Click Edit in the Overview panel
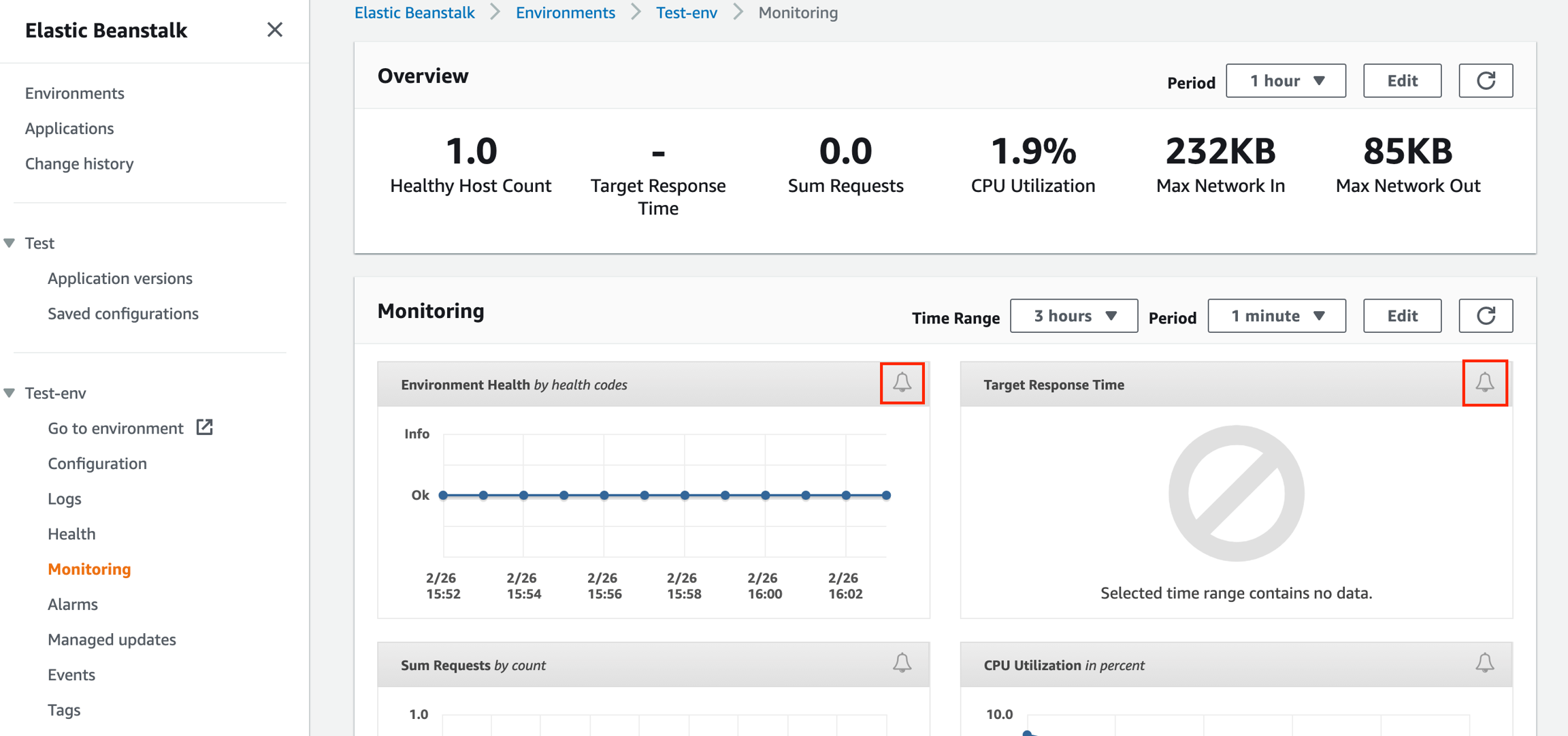This screenshot has height=736, width=1568. pyautogui.click(x=1402, y=81)
